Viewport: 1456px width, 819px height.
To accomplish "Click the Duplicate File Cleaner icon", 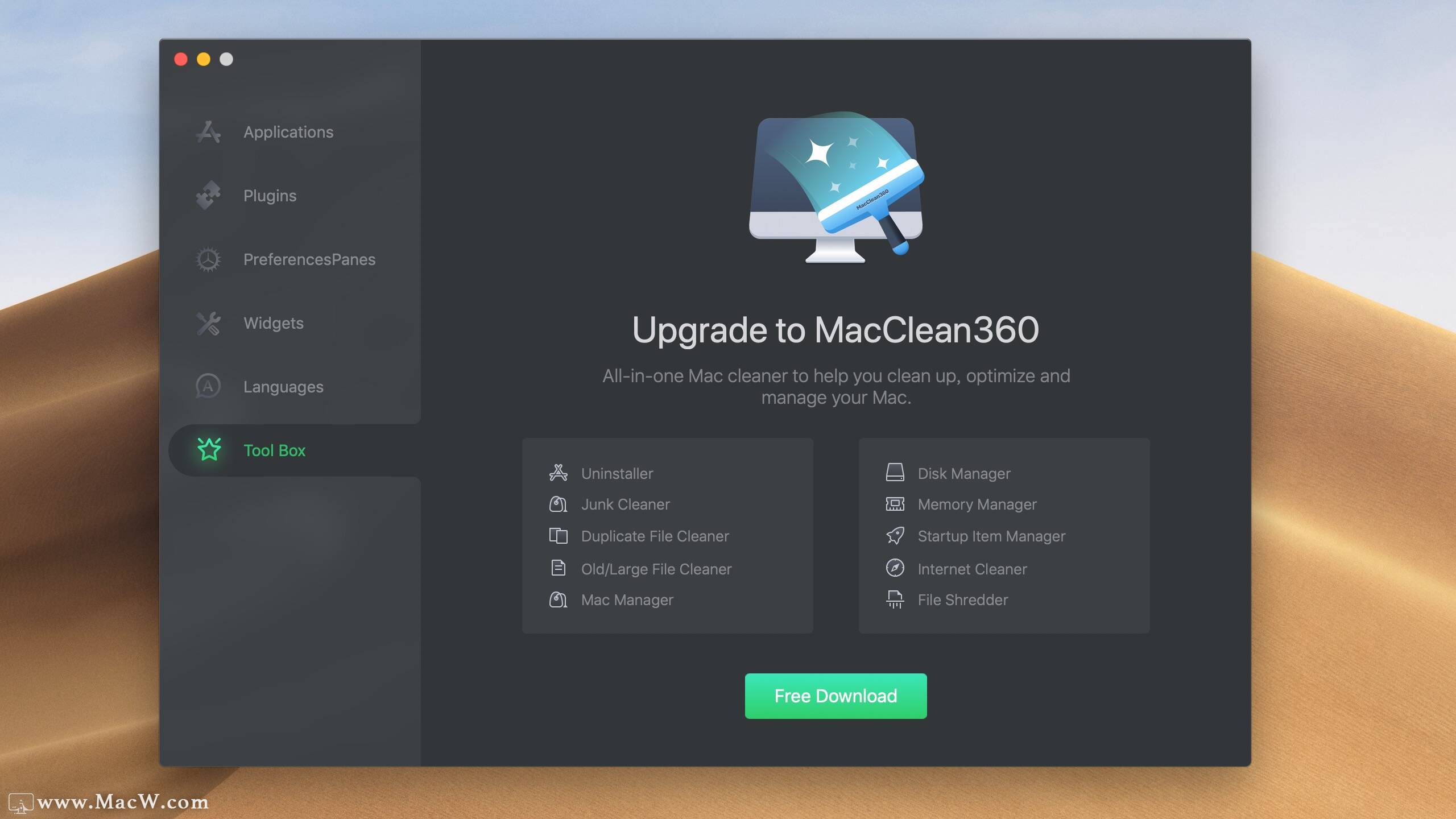I will tap(559, 536).
